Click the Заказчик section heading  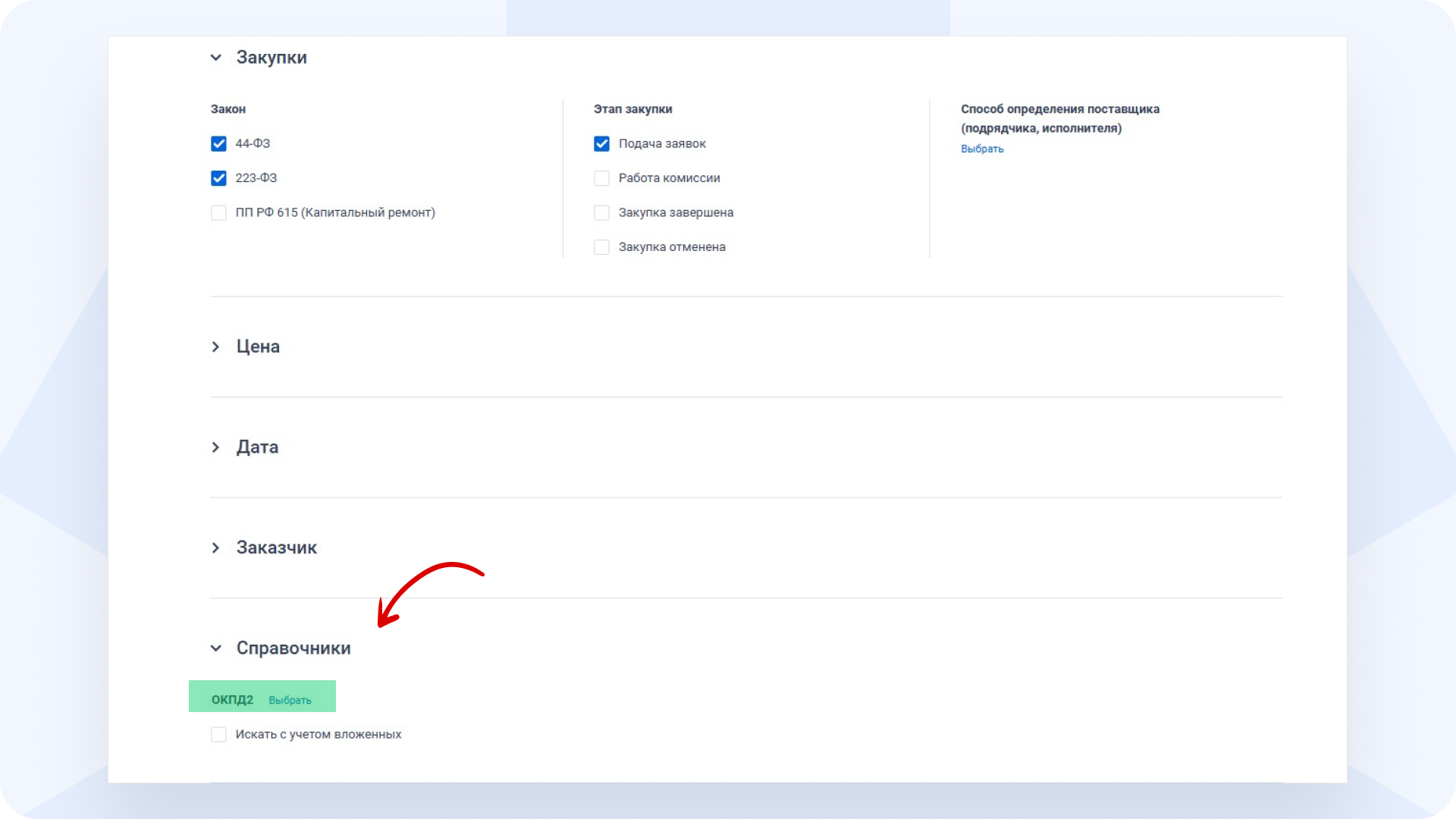click(x=277, y=548)
